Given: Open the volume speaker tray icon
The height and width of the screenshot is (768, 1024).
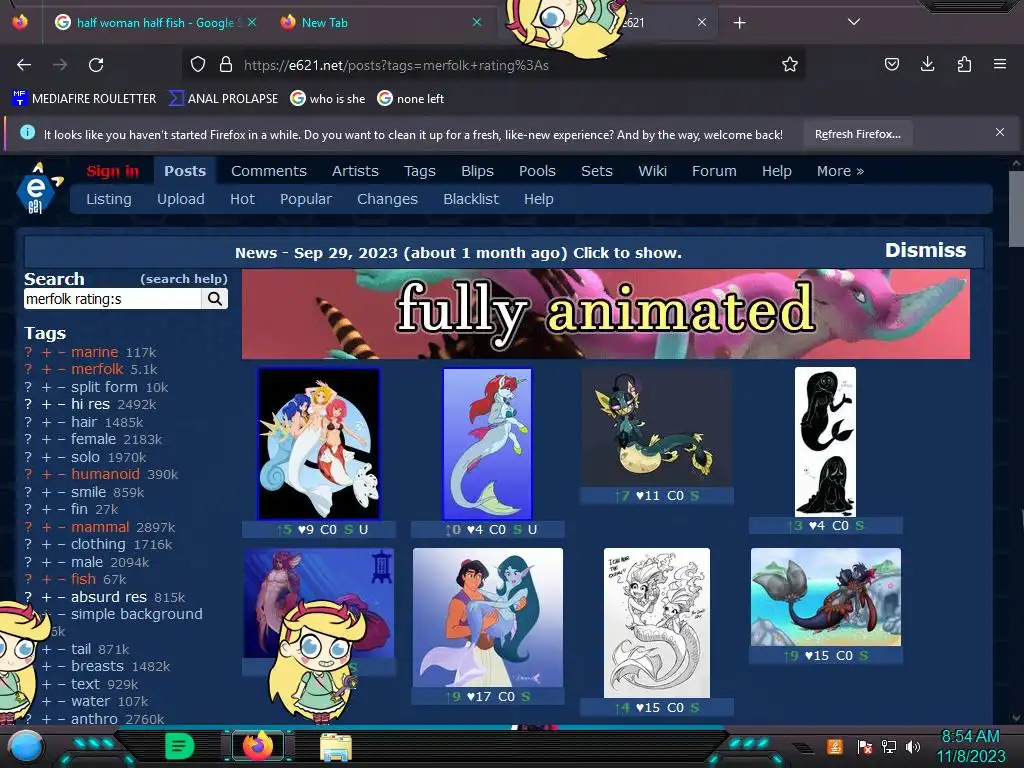Looking at the screenshot, I should (x=912, y=746).
